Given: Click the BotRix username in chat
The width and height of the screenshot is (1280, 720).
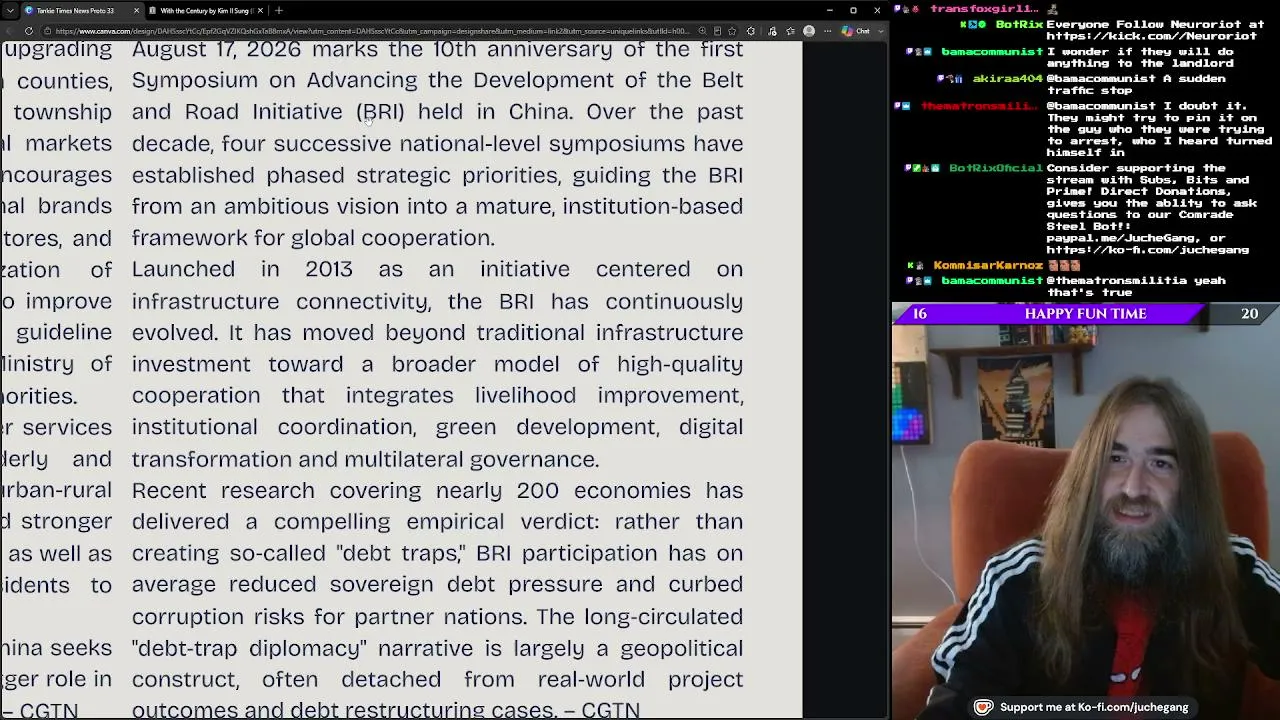Looking at the screenshot, I should click(1019, 24).
